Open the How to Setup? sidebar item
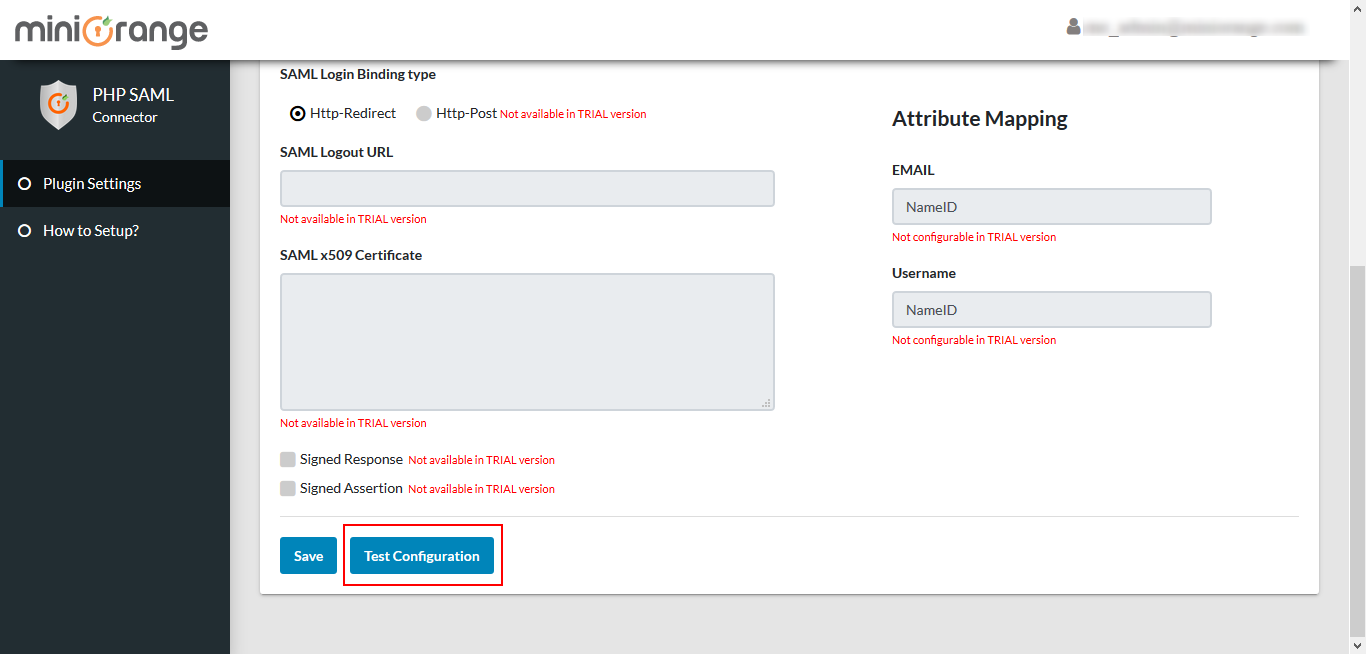Screen dimensions: 1366x654 [x=91, y=231]
